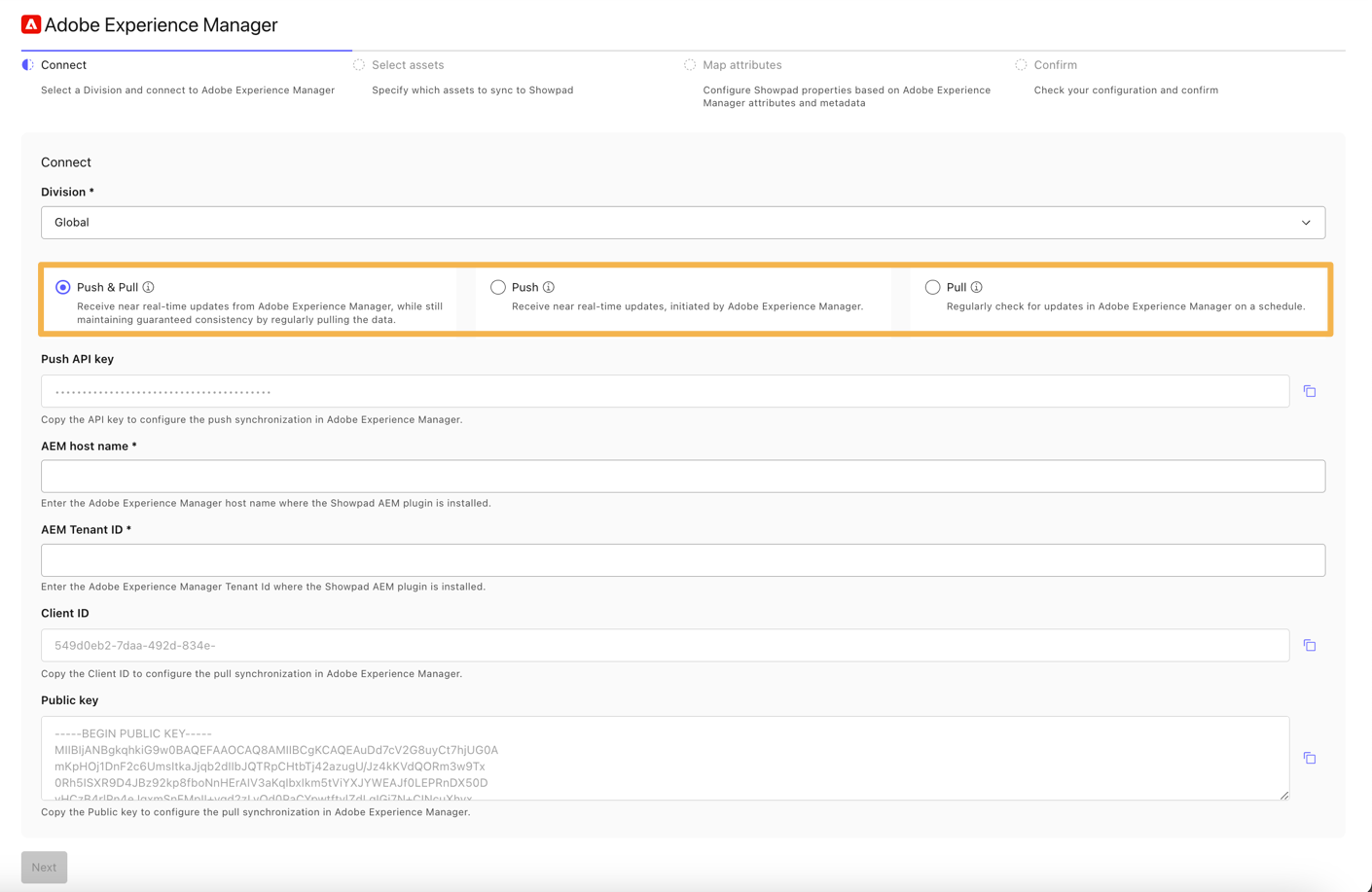Select the Push radio button
The width and height of the screenshot is (1372, 892).
pyautogui.click(x=498, y=287)
